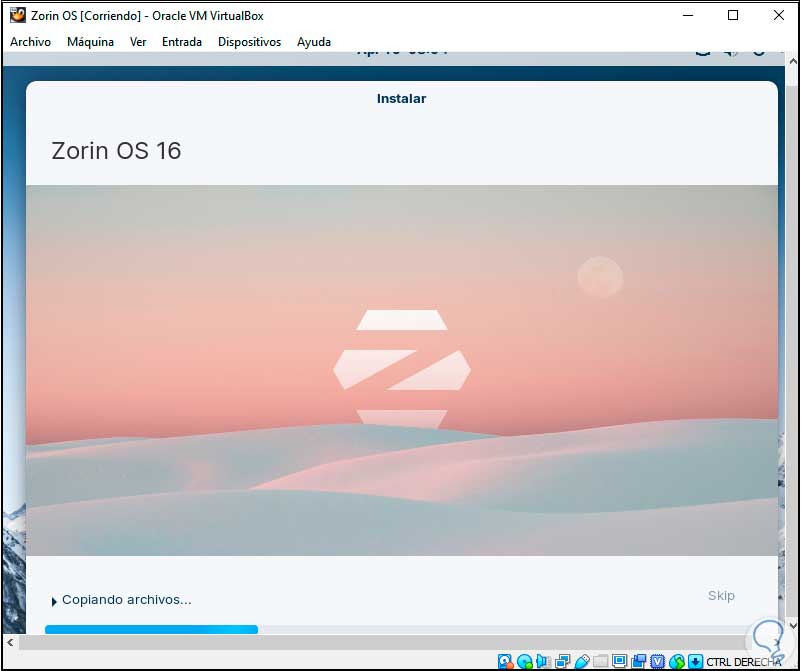Open the Ayuda menu
Screen dimensions: 801x671
pyautogui.click(x=314, y=42)
